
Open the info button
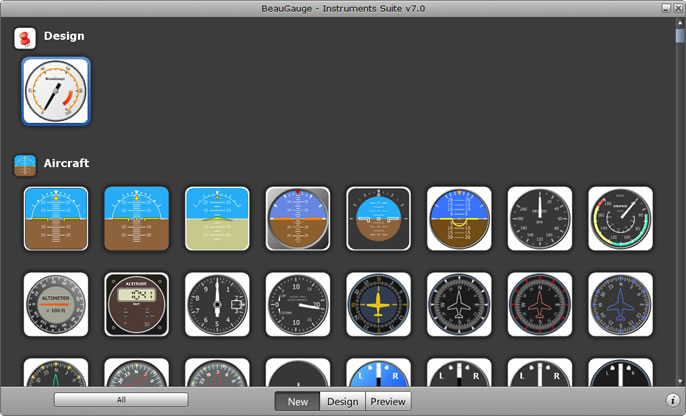point(672,400)
